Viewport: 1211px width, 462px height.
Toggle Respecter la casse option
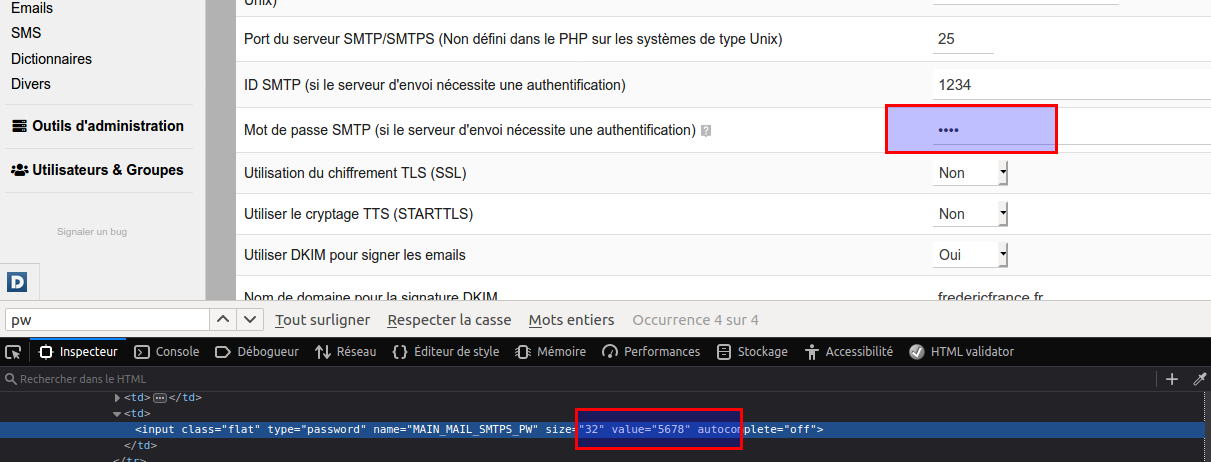[x=449, y=320]
